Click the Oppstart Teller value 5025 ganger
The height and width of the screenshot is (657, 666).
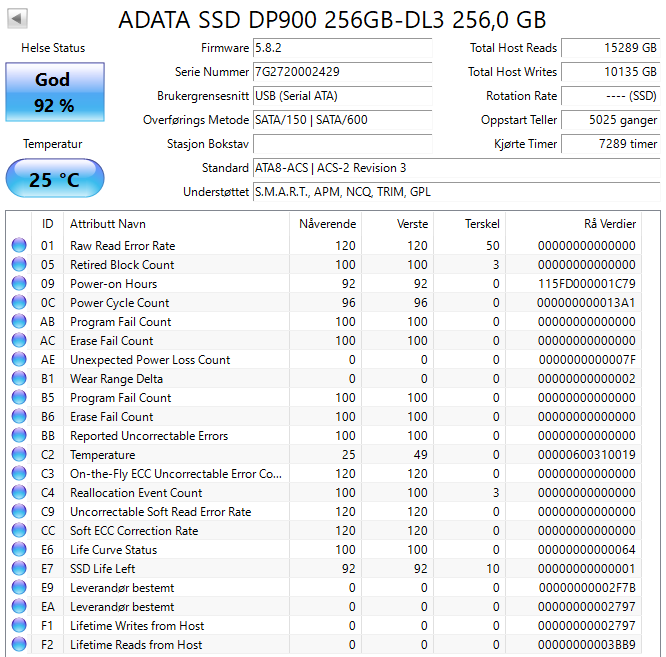[x=611, y=120]
